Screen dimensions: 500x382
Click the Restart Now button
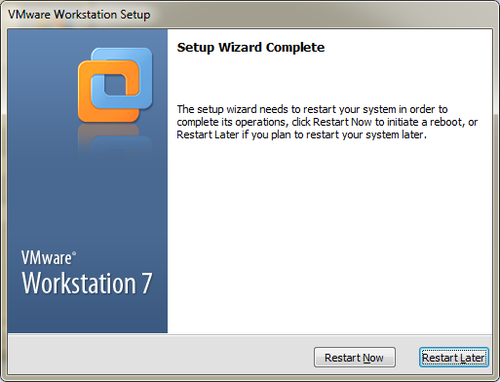click(x=355, y=357)
